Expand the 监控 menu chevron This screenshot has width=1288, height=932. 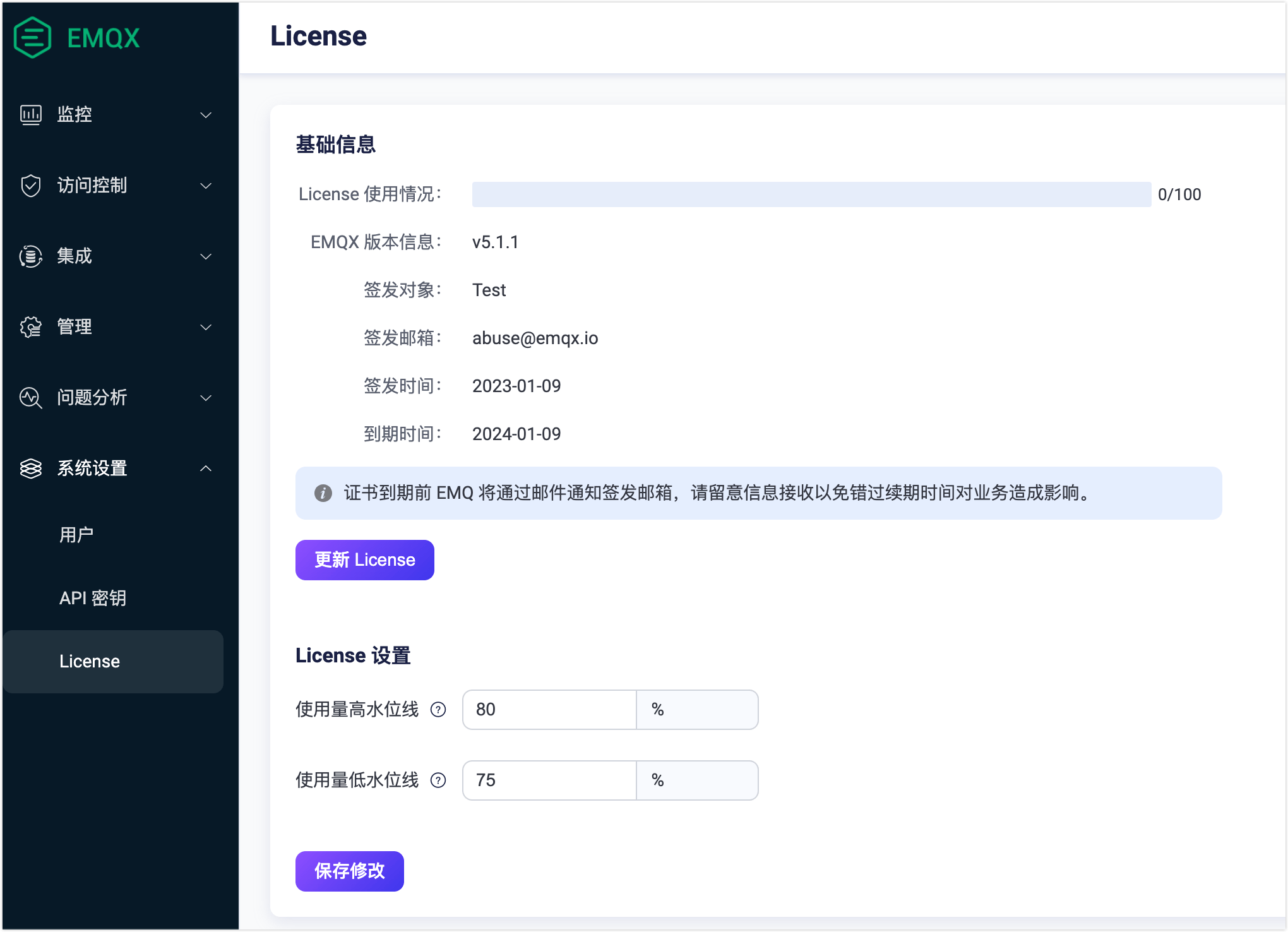[206, 115]
